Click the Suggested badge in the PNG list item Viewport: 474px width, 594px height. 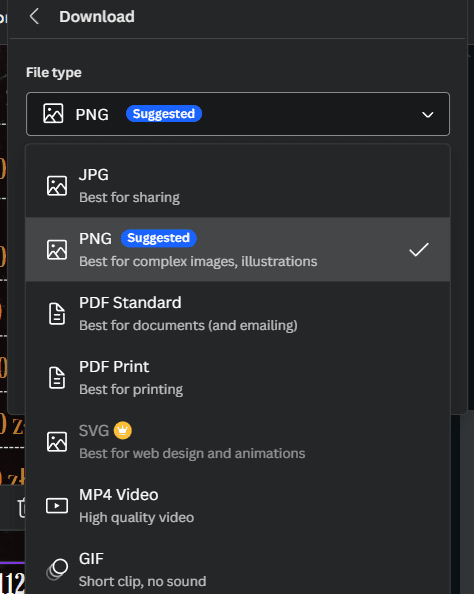pyautogui.click(x=158, y=238)
